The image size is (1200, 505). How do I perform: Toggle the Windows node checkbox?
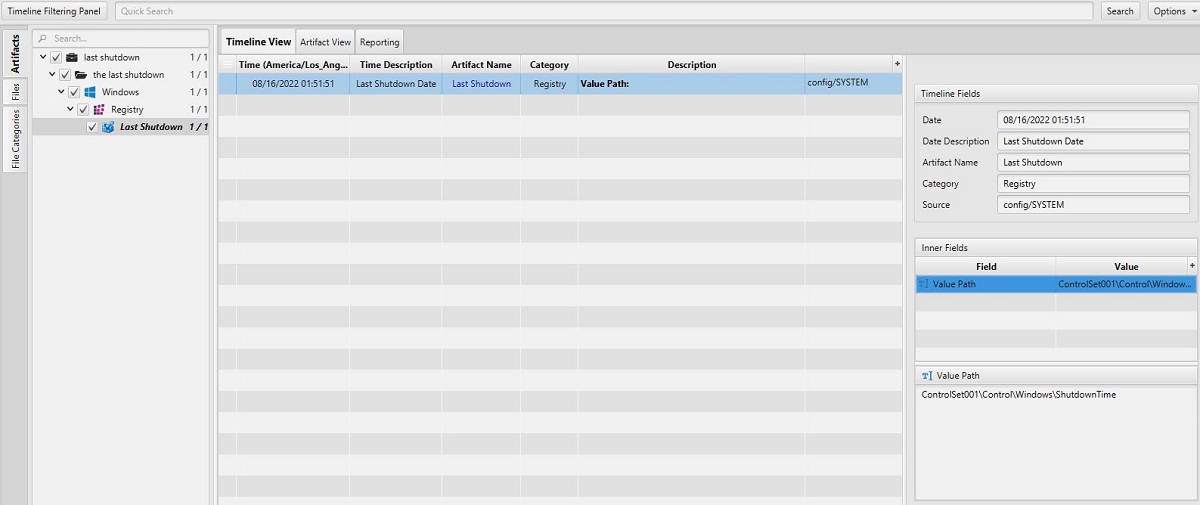tap(74, 92)
